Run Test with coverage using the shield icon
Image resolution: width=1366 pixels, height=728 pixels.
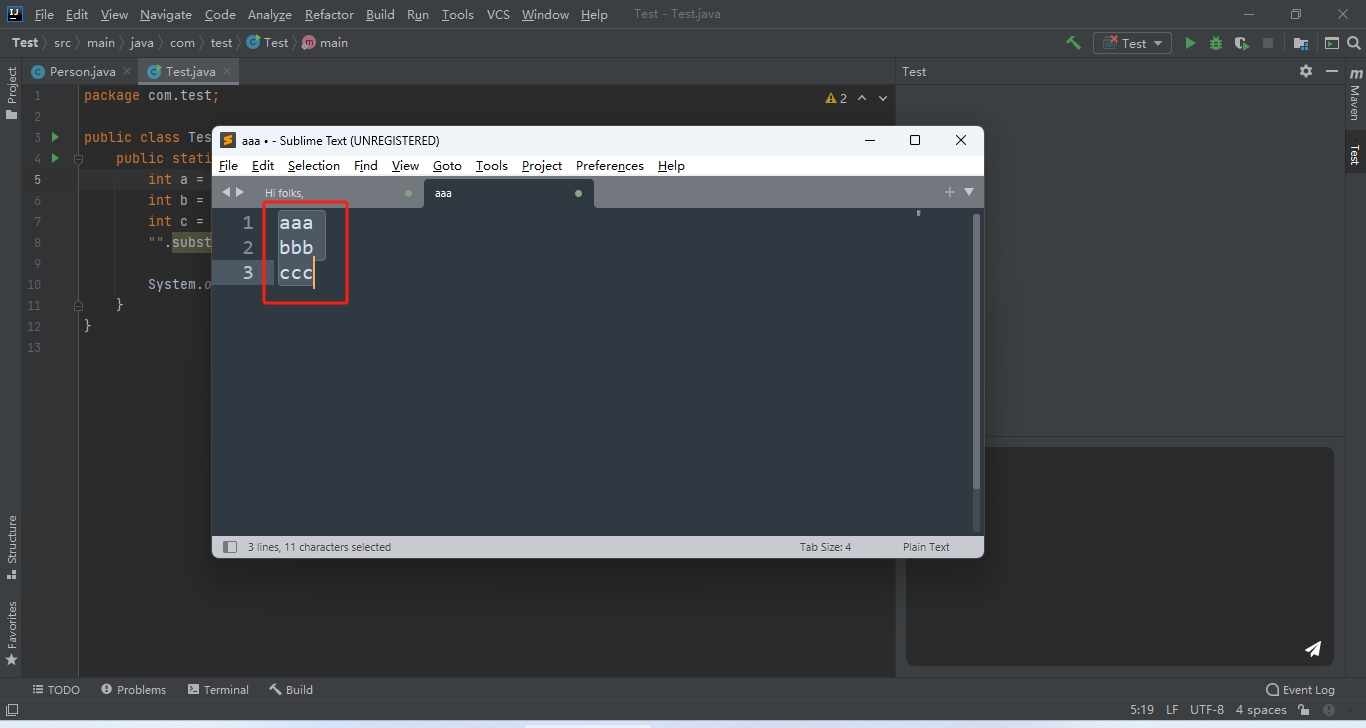pyautogui.click(x=1242, y=43)
